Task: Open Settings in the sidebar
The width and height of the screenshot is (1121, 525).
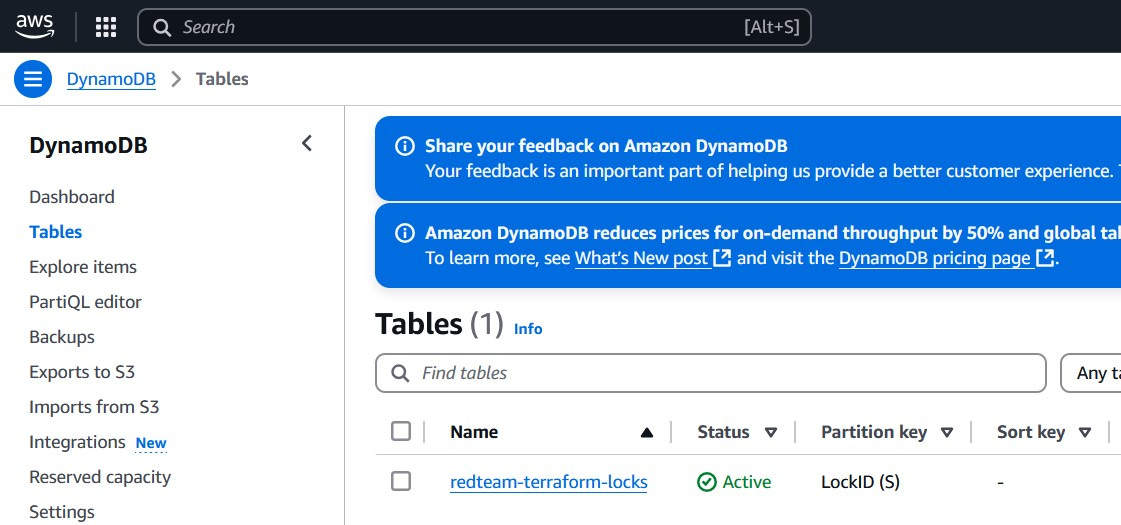Action: click(61, 512)
